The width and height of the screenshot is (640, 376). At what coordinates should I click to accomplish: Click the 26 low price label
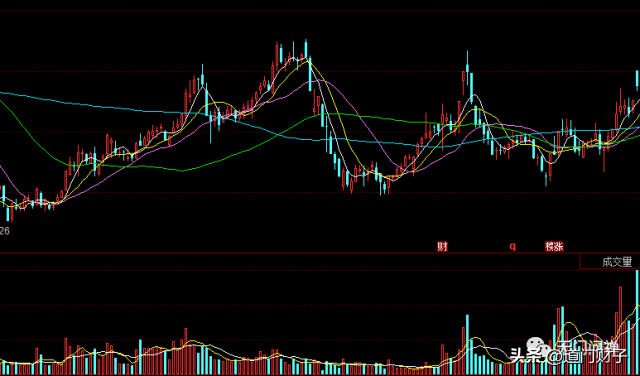pyautogui.click(x=4, y=231)
